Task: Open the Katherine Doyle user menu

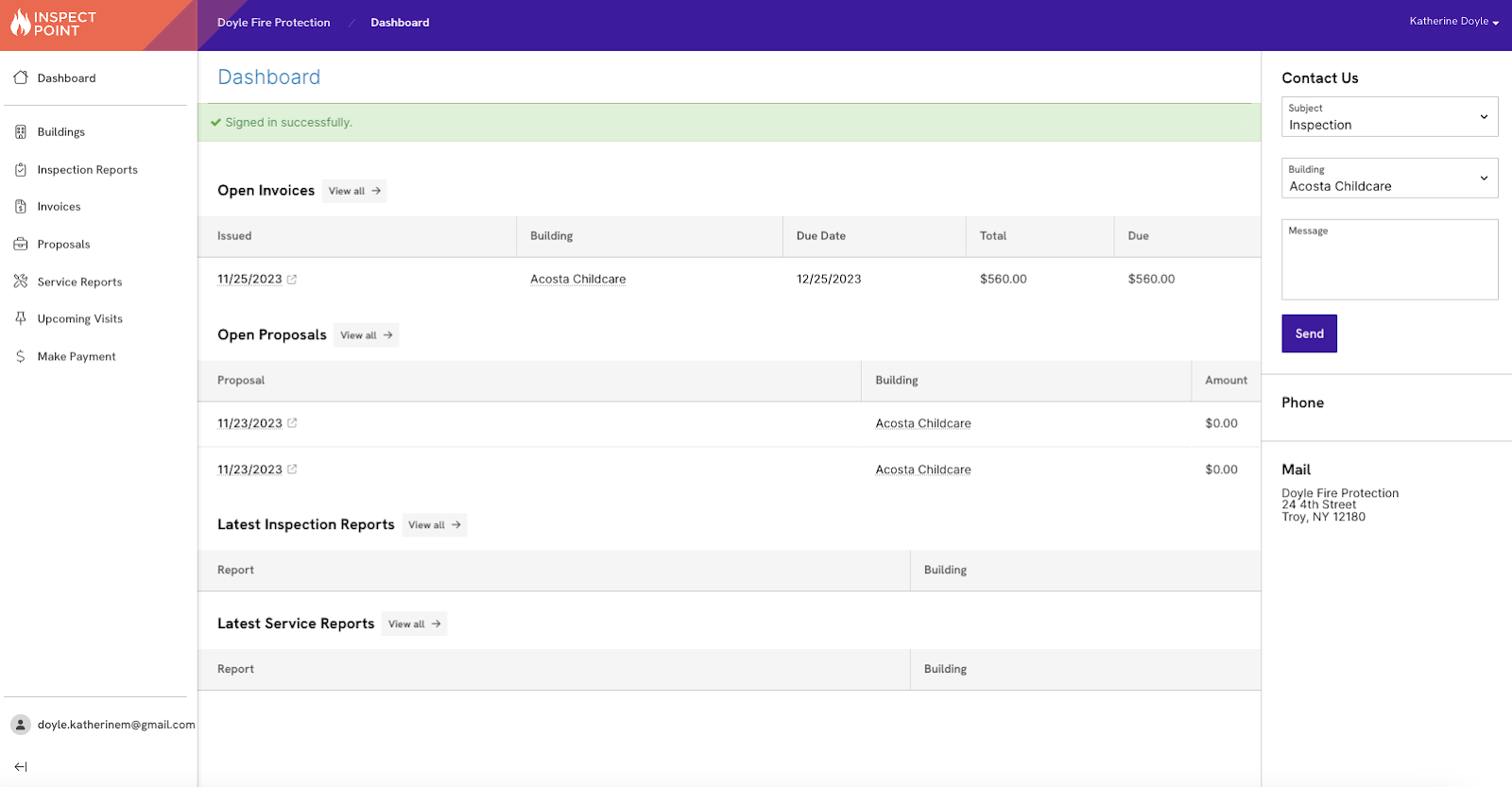Action: 1453,22
